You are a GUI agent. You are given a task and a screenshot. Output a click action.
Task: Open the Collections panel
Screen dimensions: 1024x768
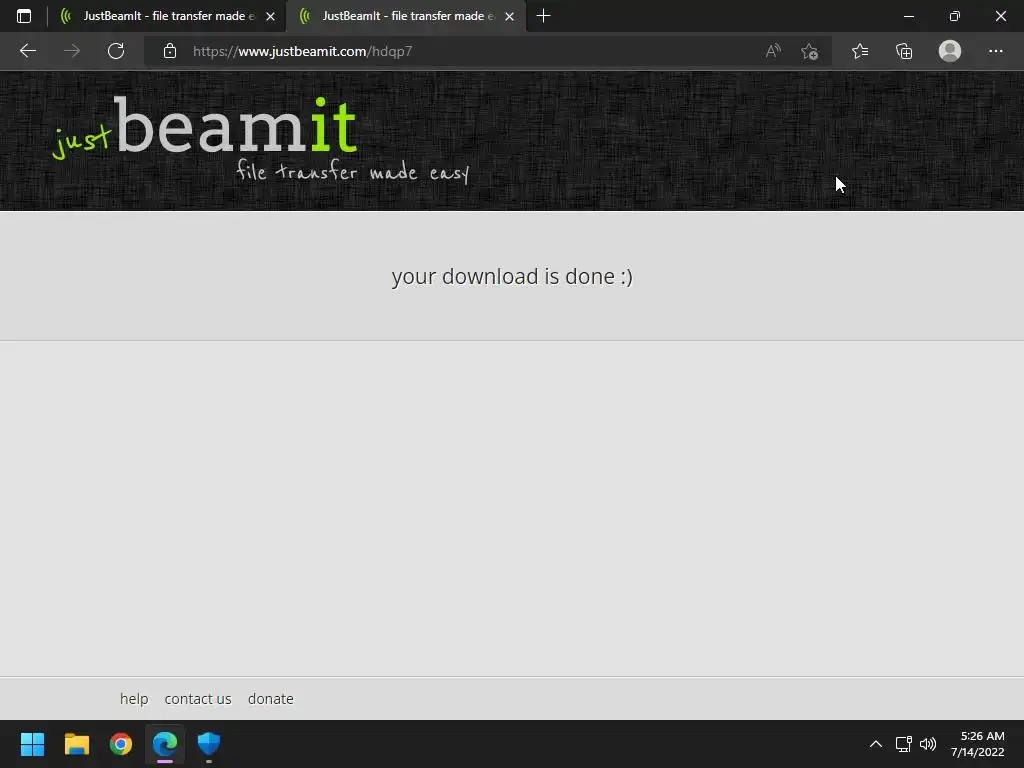(x=904, y=51)
